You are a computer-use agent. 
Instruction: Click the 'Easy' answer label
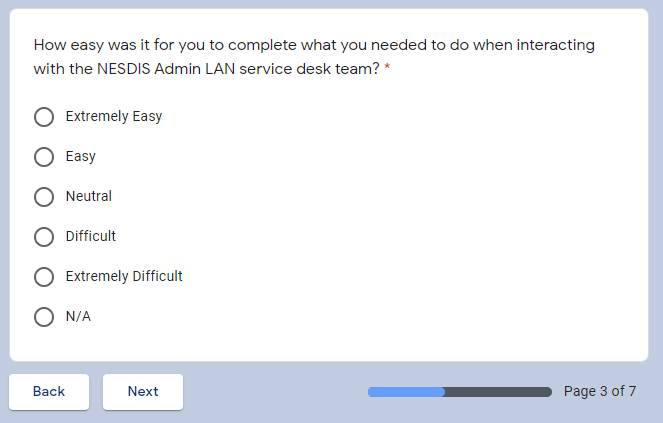point(81,156)
